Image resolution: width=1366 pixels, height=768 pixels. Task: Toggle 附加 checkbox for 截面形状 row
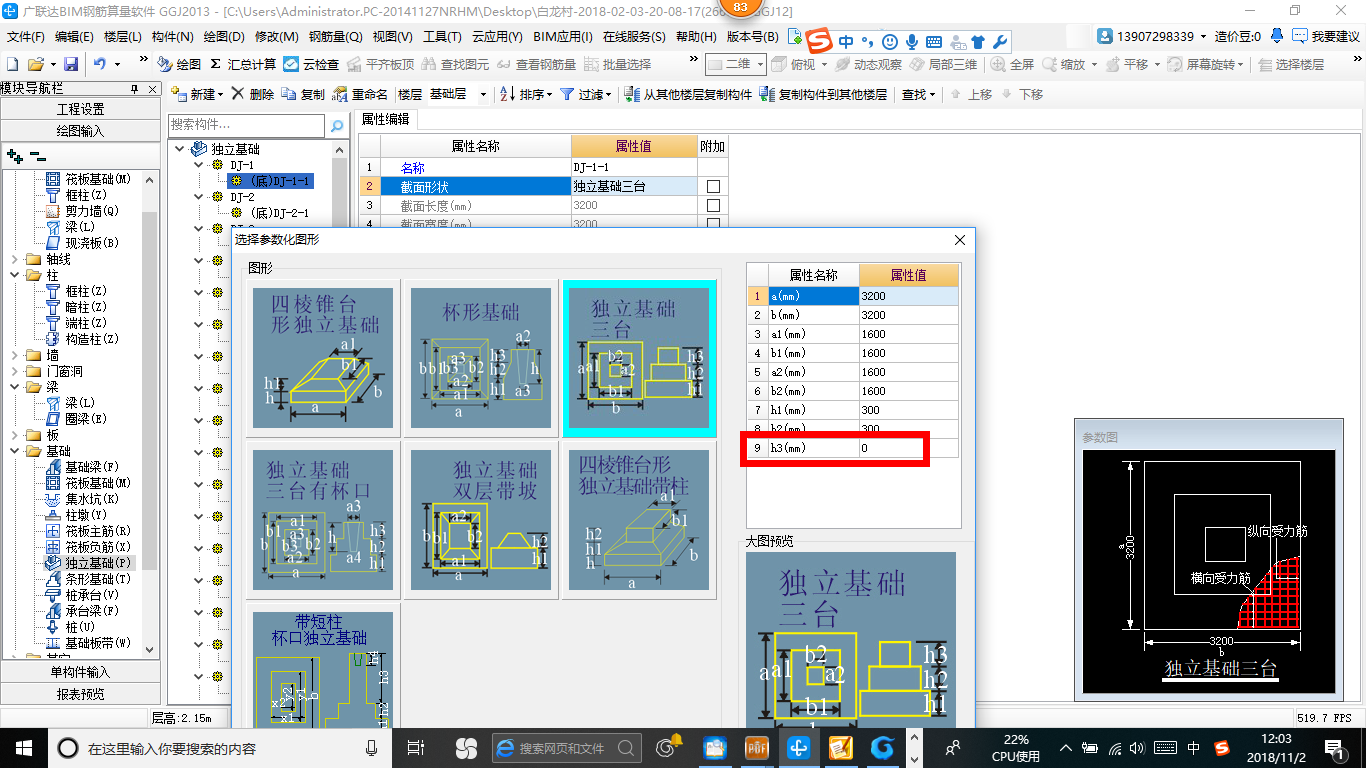pos(713,187)
